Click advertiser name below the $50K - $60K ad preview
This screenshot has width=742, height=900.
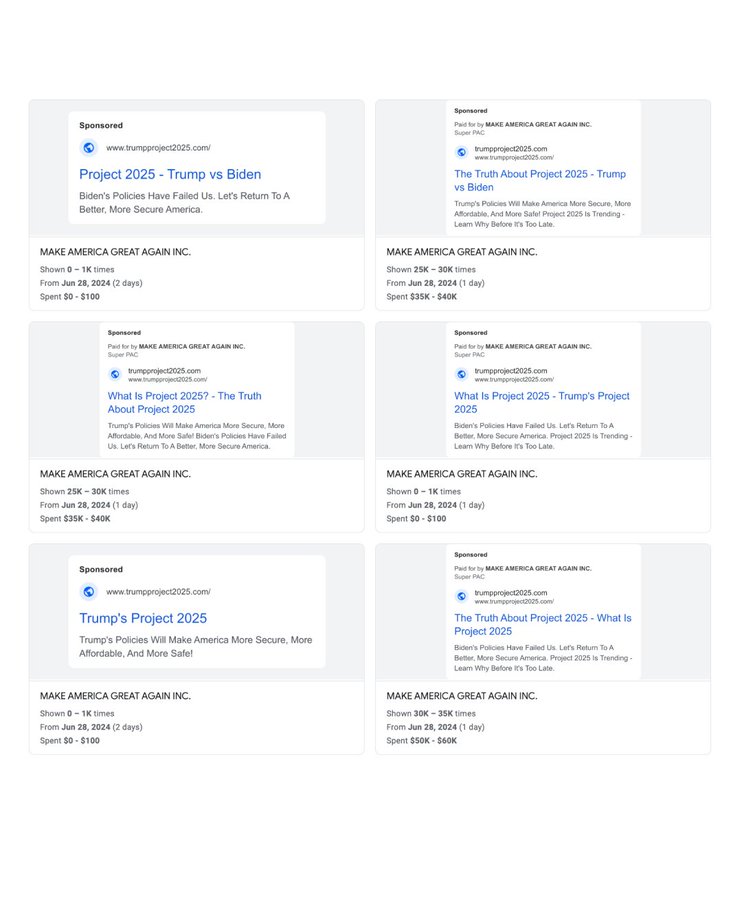pyautogui.click(x=462, y=696)
